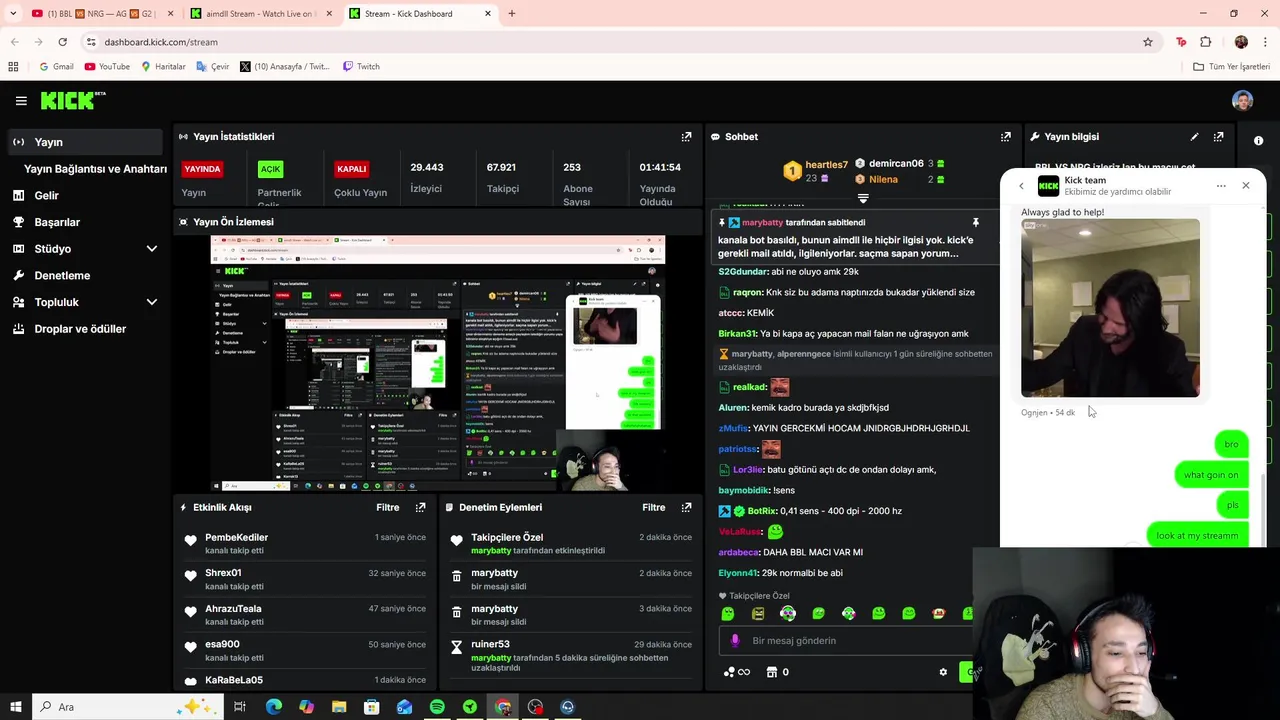The width and height of the screenshot is (1280, 720).
Task: Select the green emote wearing headphones
Action: (788, 613)
